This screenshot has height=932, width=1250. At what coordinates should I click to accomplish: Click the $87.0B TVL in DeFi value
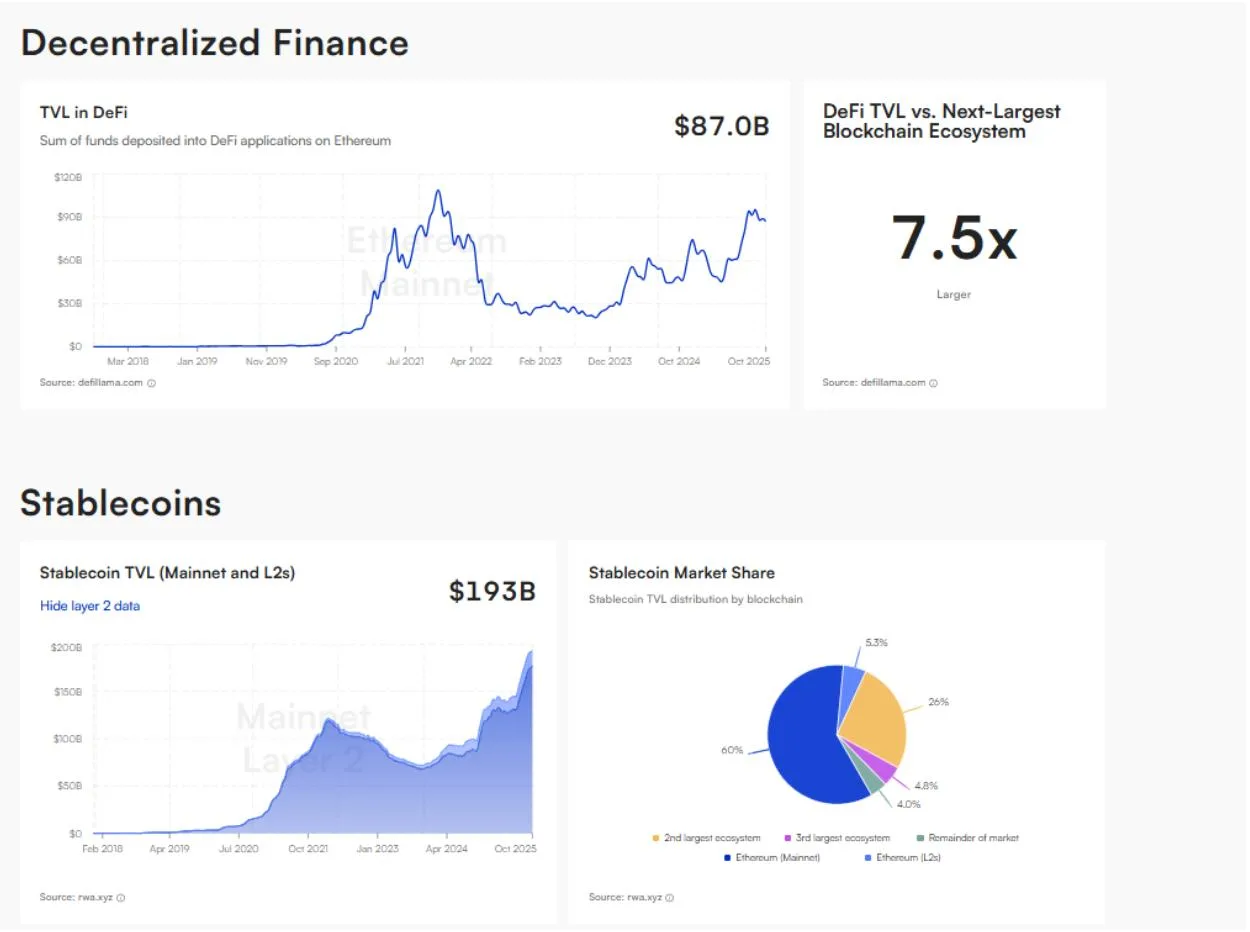721,127
